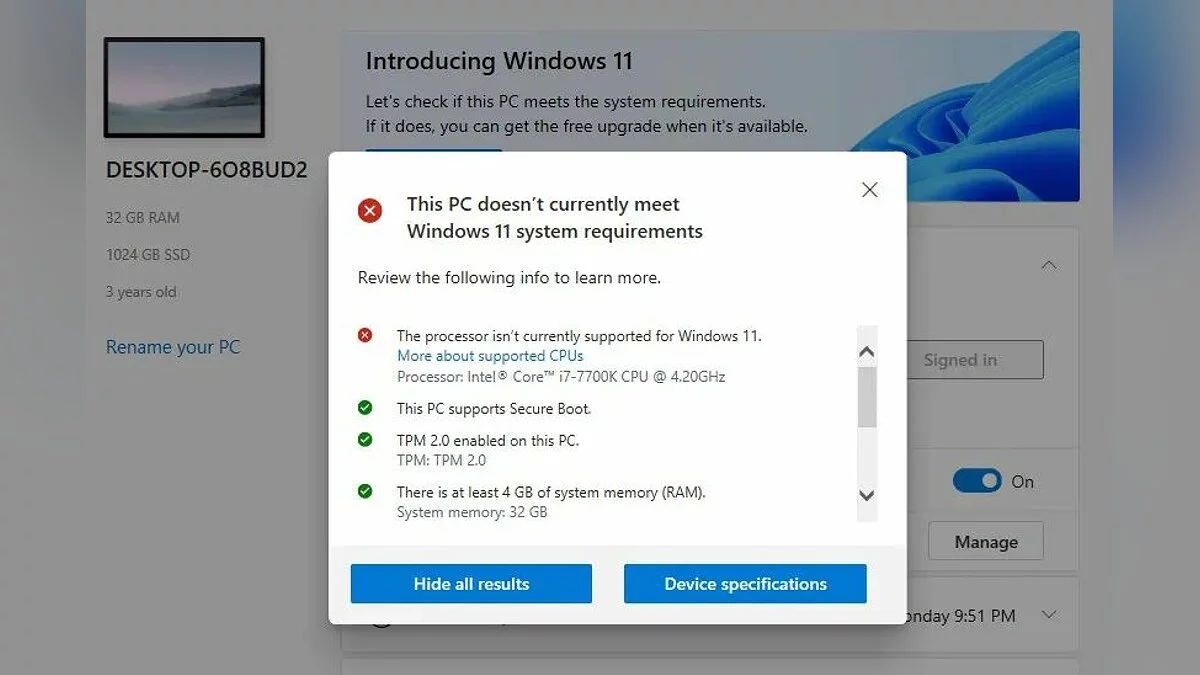Open Device specifications
This screenshot has height=675, width=1200.
click(745, 584)
